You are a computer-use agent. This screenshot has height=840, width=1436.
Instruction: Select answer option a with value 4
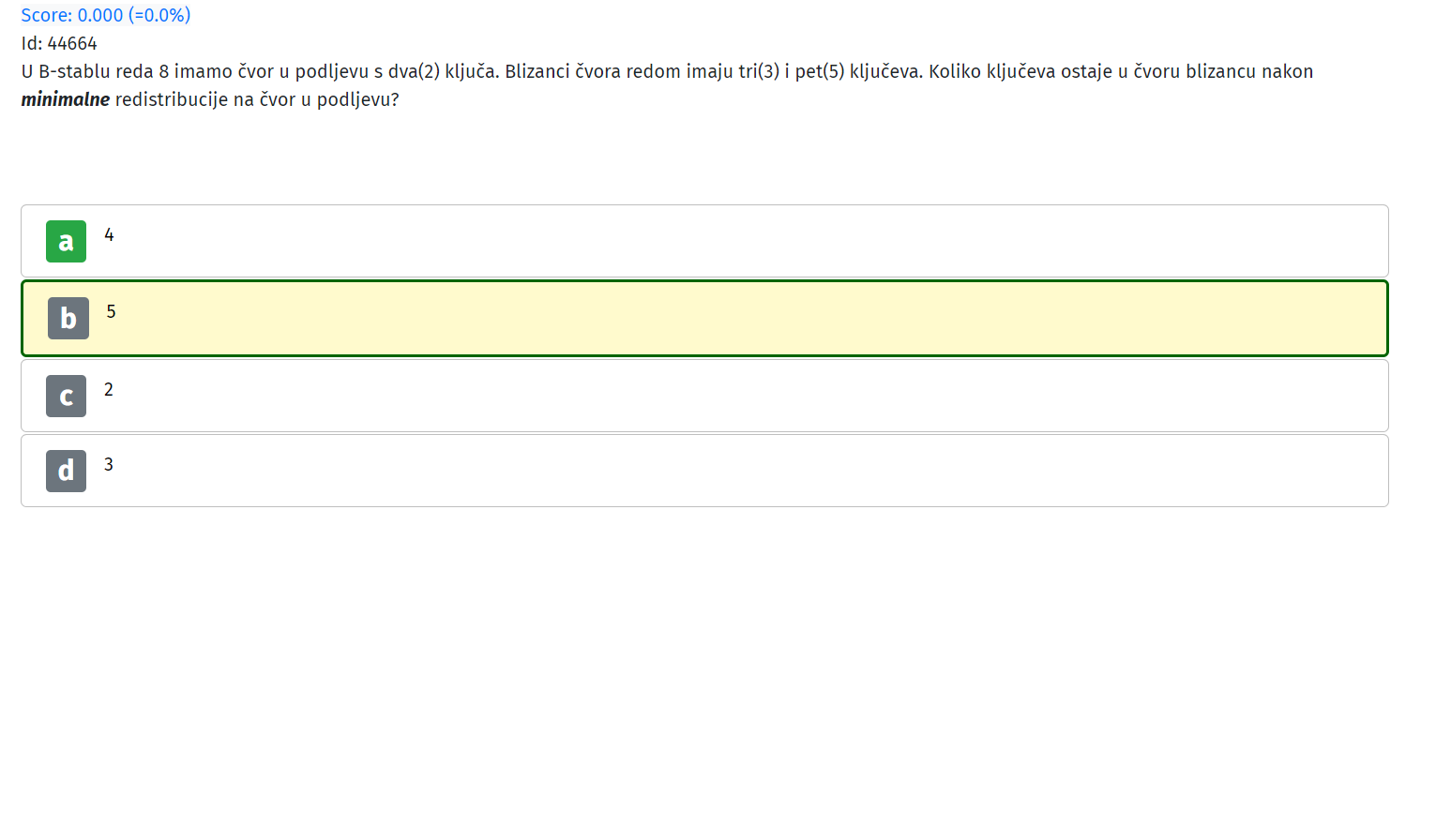click(x=704, y=241)
